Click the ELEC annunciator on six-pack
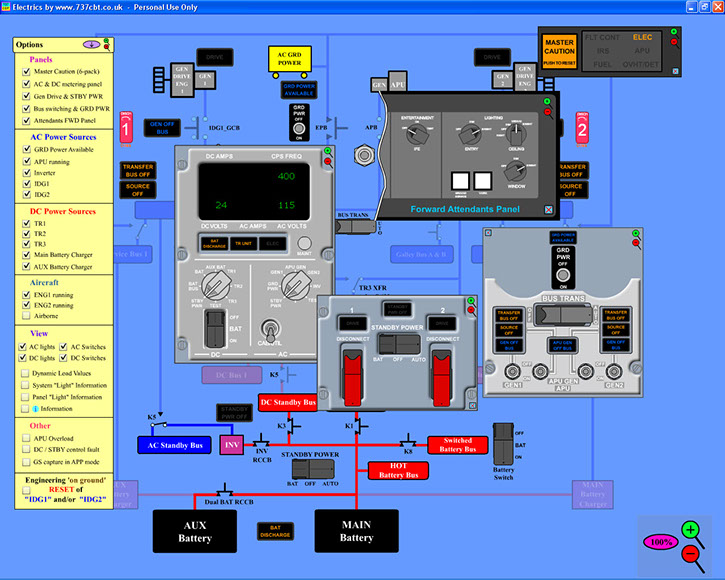The image size is (725, 580). 641,37
